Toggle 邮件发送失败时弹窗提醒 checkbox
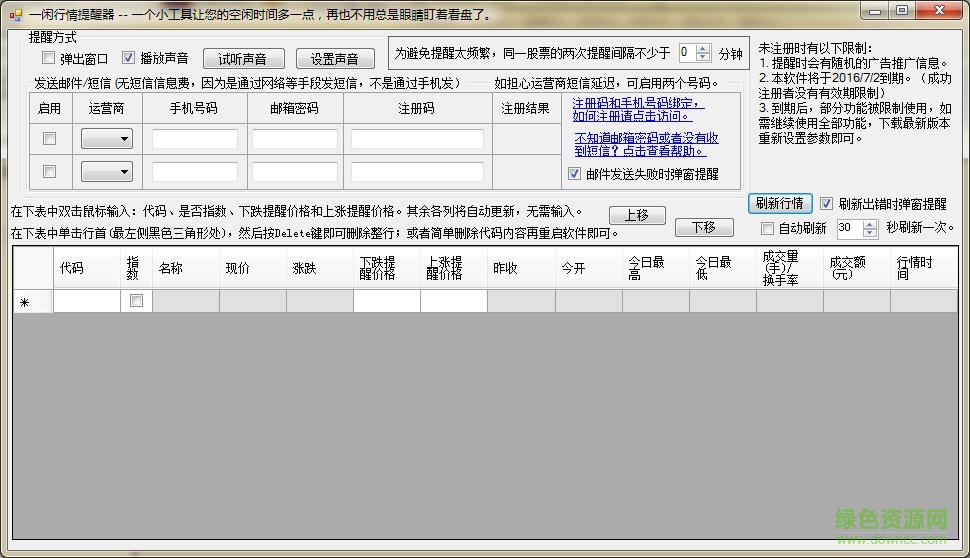 [574, 173]
